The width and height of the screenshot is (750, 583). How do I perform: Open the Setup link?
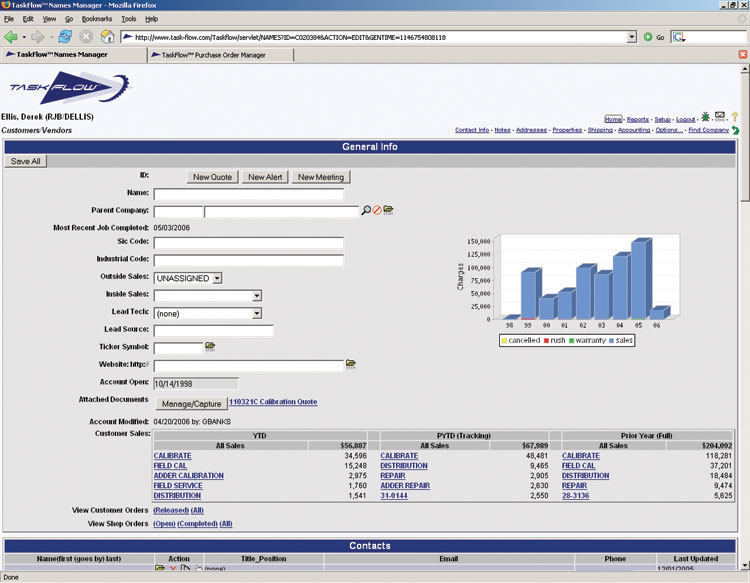point(662,119)
